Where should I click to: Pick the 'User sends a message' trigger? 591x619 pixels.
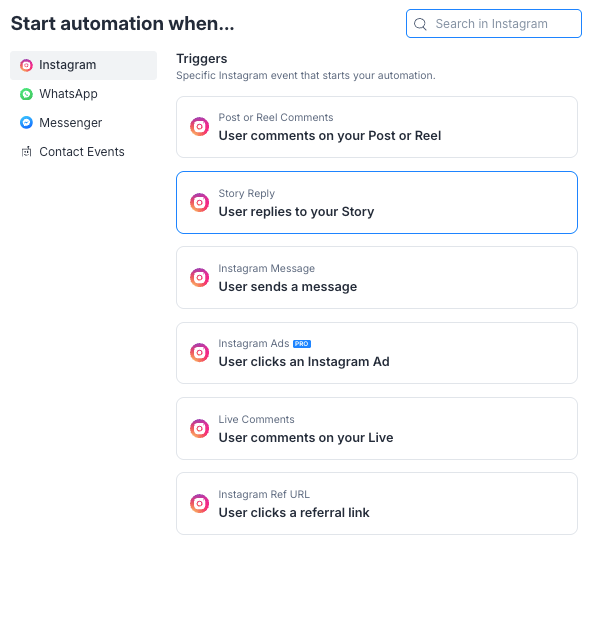(x=377, y=278)
